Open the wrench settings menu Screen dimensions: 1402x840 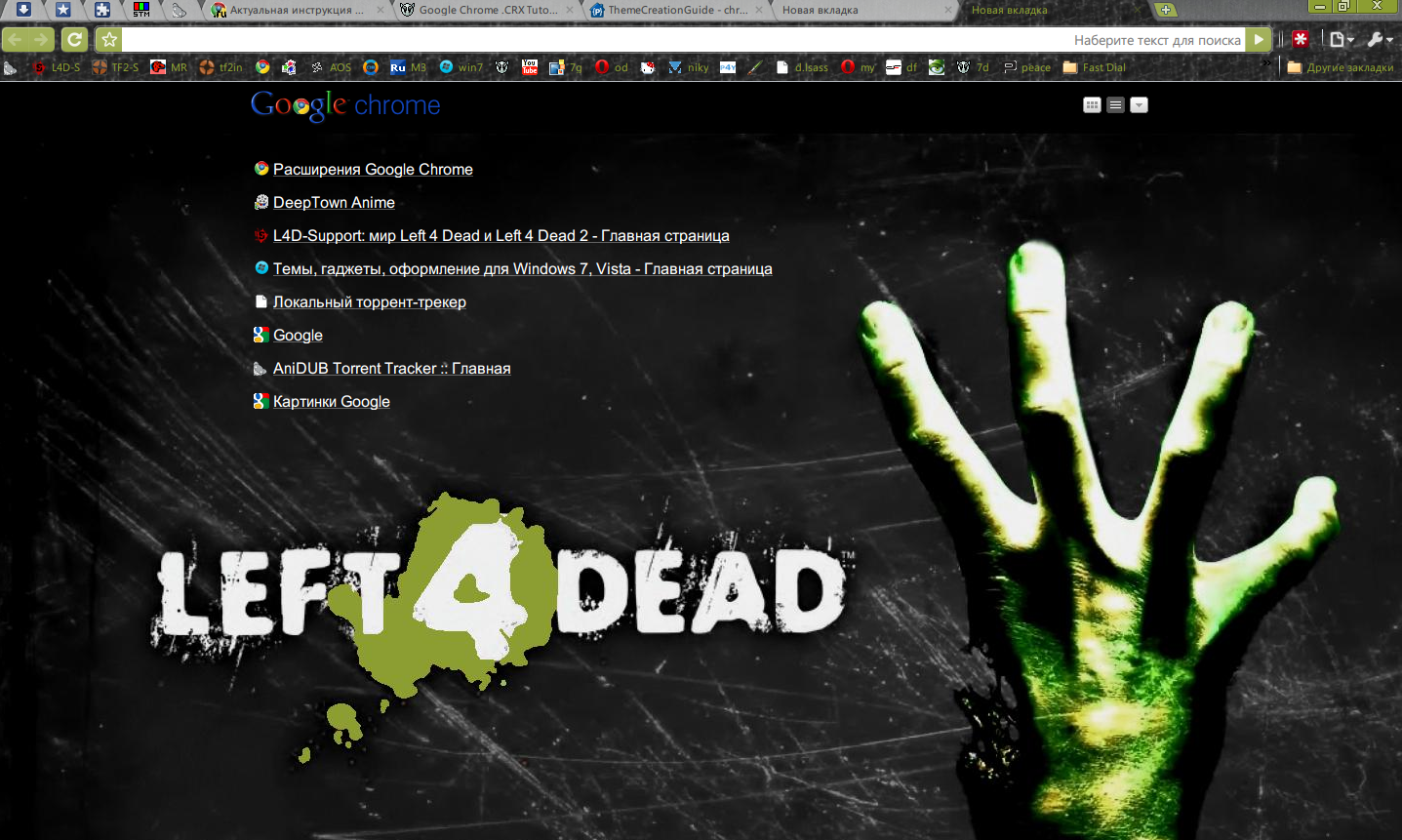pos(1380,39)
